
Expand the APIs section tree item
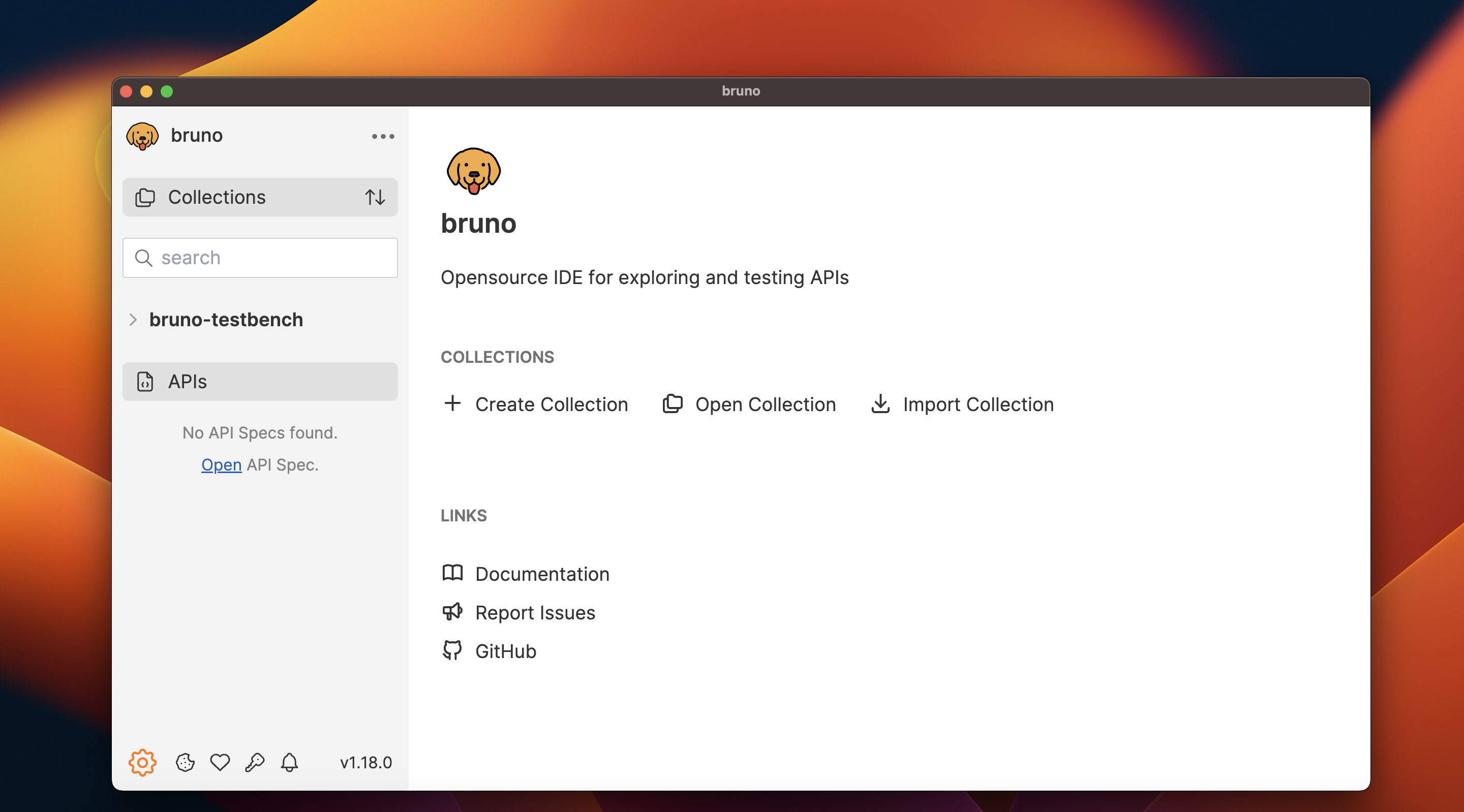260,381
